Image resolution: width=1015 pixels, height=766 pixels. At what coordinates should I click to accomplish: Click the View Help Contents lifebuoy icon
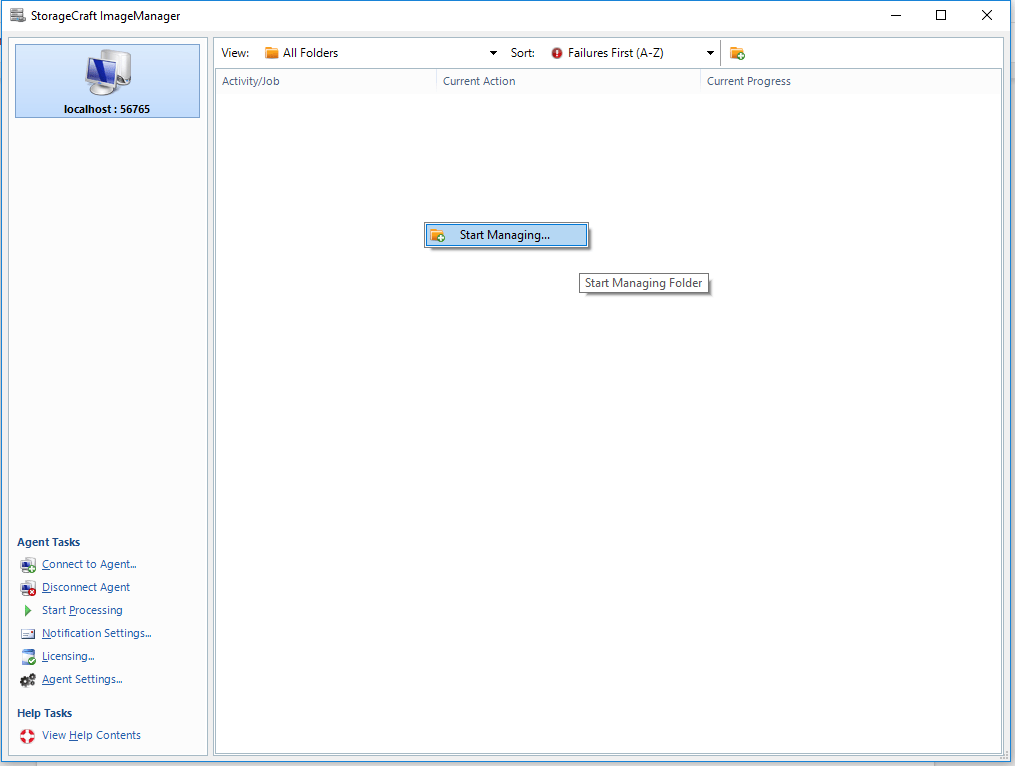click(x=27, y=735)
